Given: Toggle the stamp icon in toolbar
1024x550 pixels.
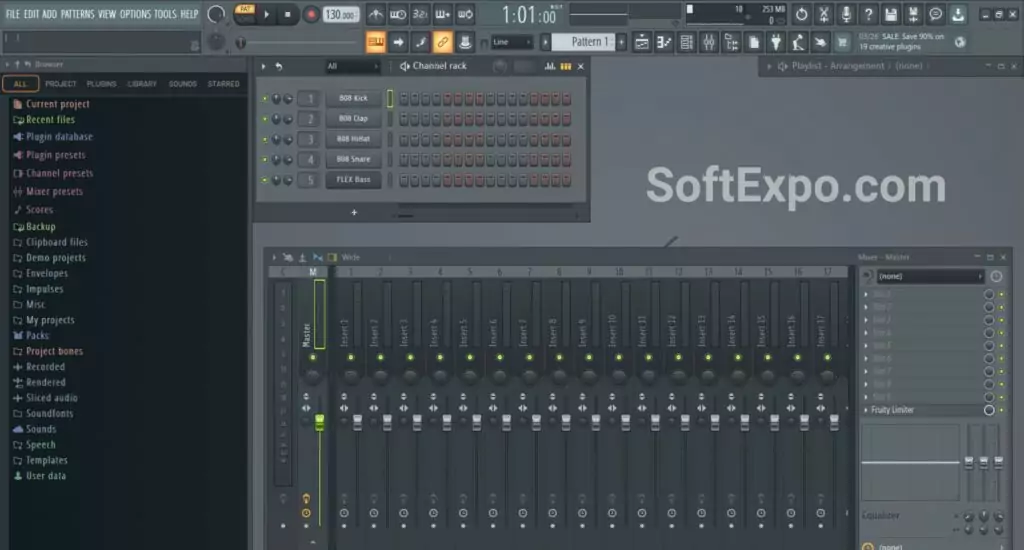Looking at the screenshot, I should pos(464,42).
